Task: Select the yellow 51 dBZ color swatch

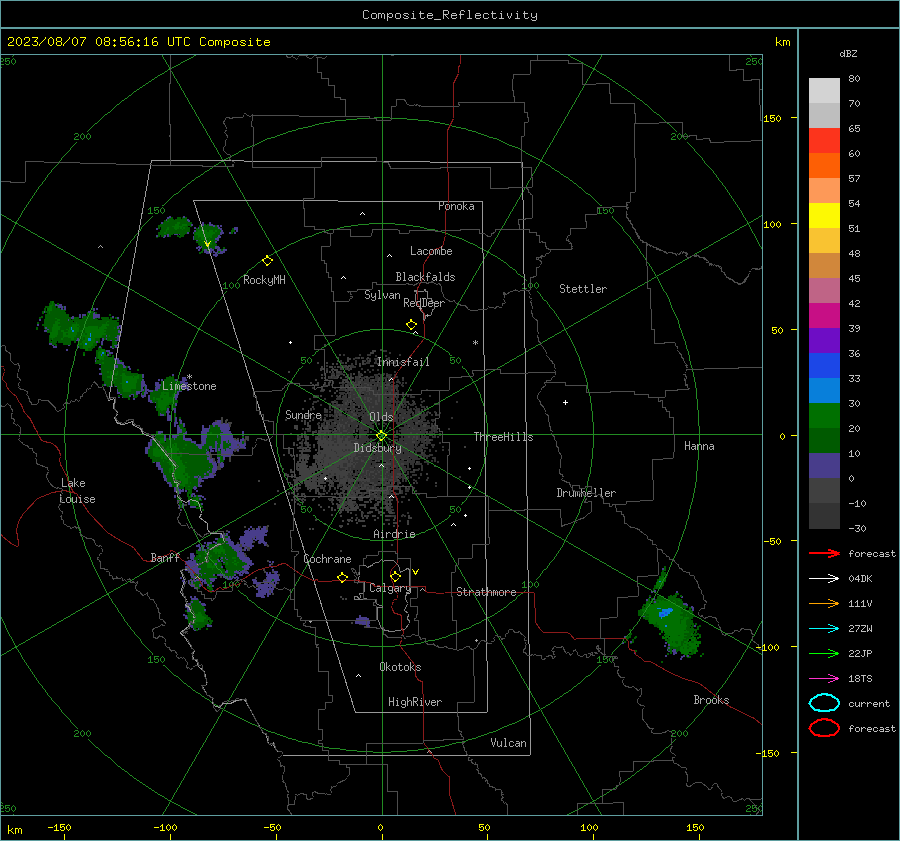Action: pos(824,215)
